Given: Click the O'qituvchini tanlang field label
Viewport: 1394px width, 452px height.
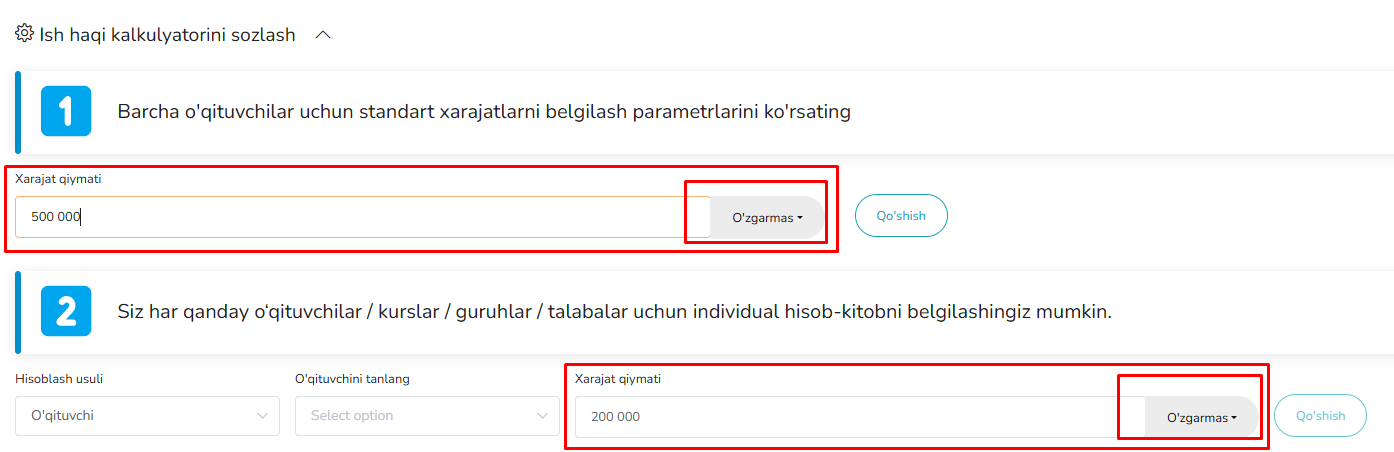Looking at the screenshot, I should (x=352, y=379).
